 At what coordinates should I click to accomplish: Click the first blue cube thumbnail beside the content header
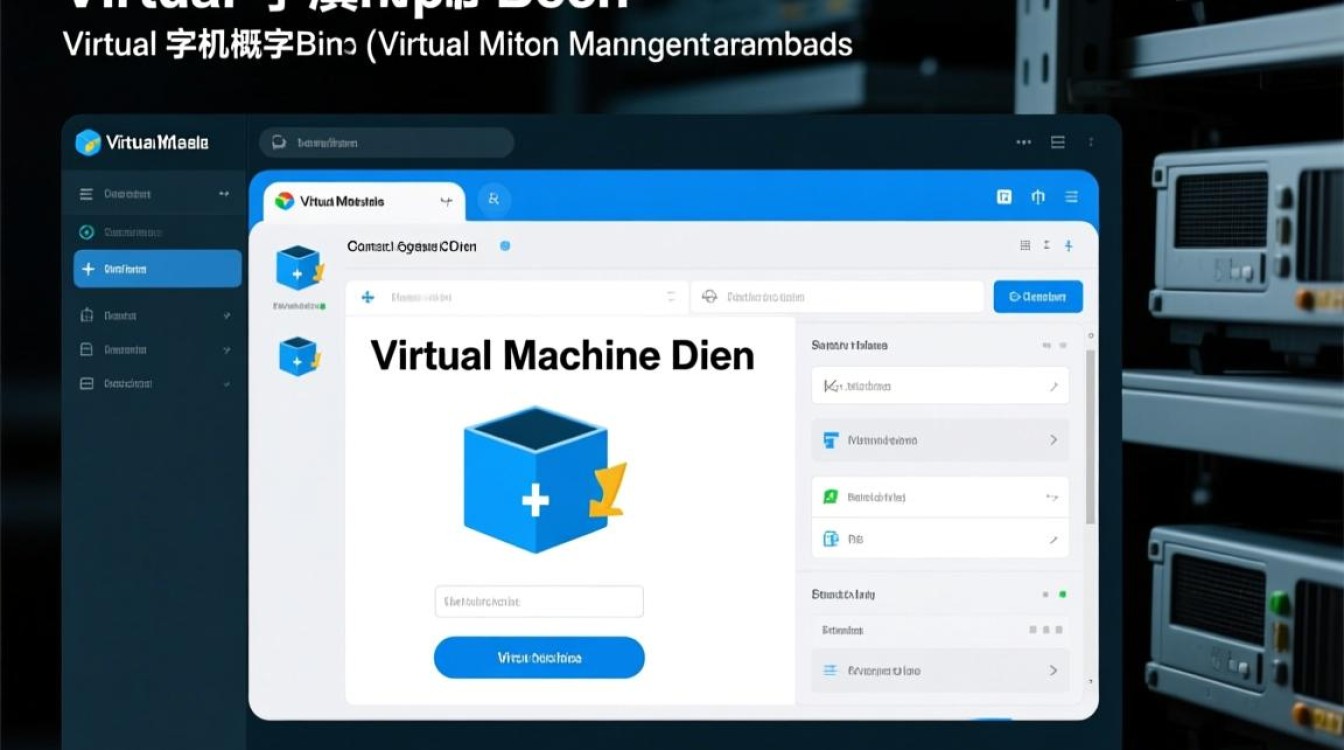pyautogui.click(x=298, y=268)
